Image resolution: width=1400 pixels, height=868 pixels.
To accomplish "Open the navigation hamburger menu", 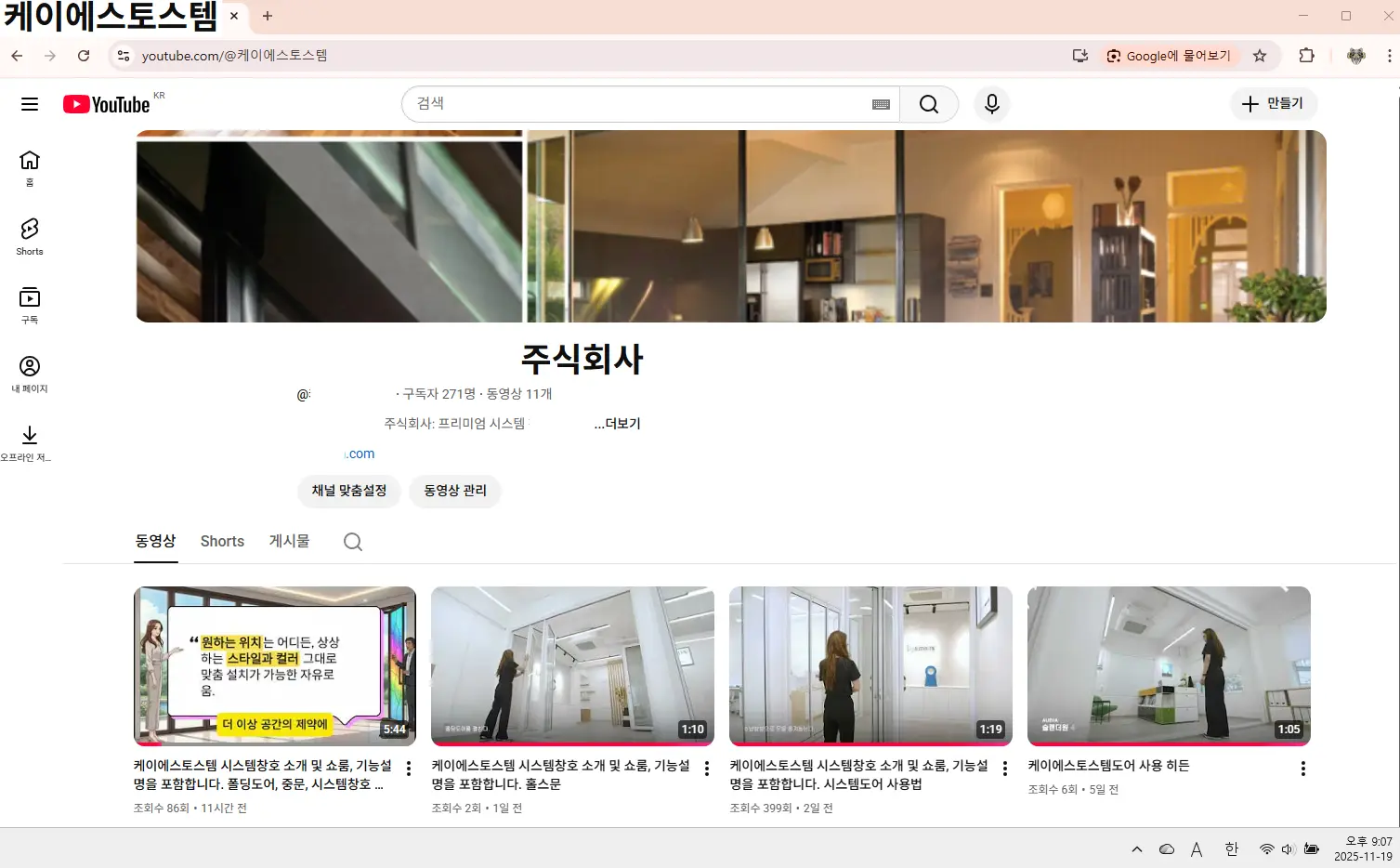I will 29,103.
